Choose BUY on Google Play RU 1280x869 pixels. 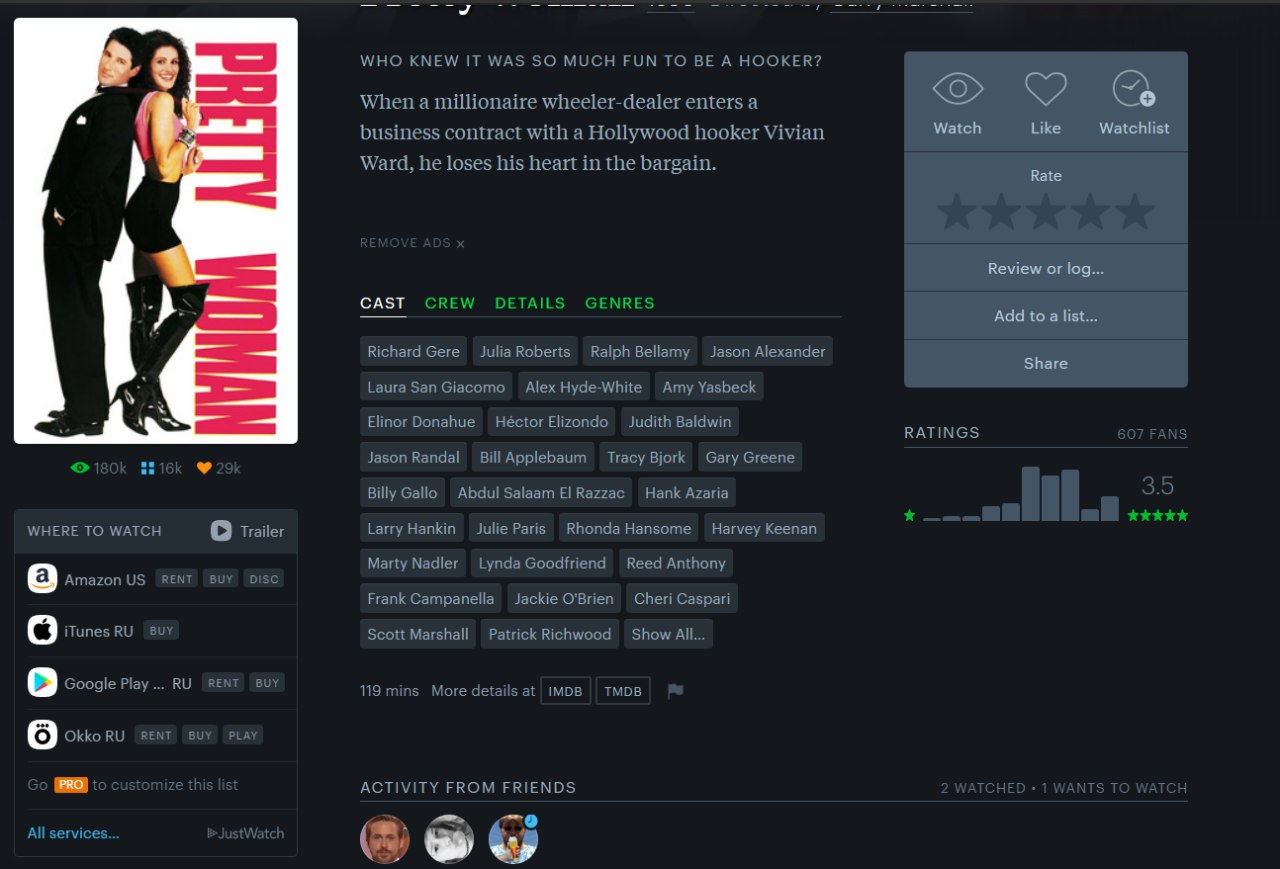tap(267, 683)
